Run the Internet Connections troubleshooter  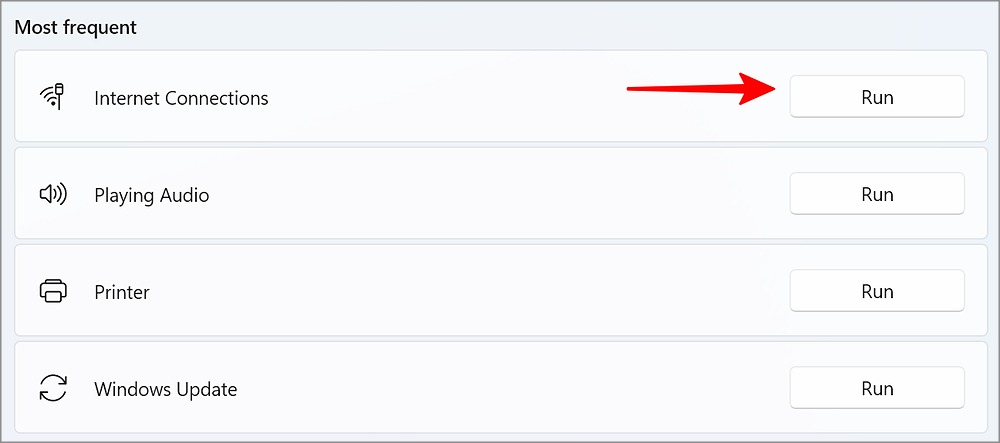pyautogui.click(x=877, y=97)
